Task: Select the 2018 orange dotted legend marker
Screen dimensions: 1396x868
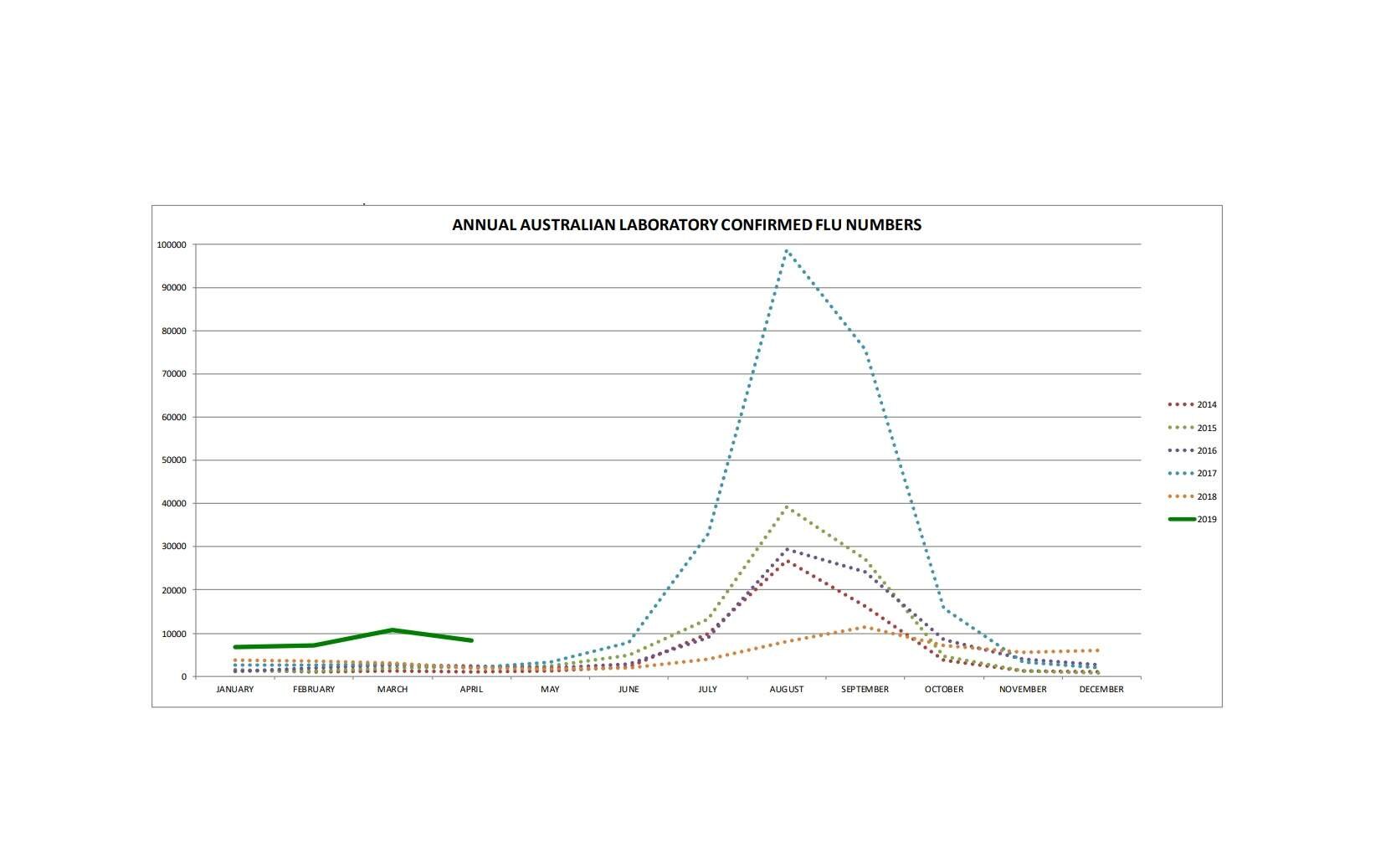Action: tap(1180, 495)
